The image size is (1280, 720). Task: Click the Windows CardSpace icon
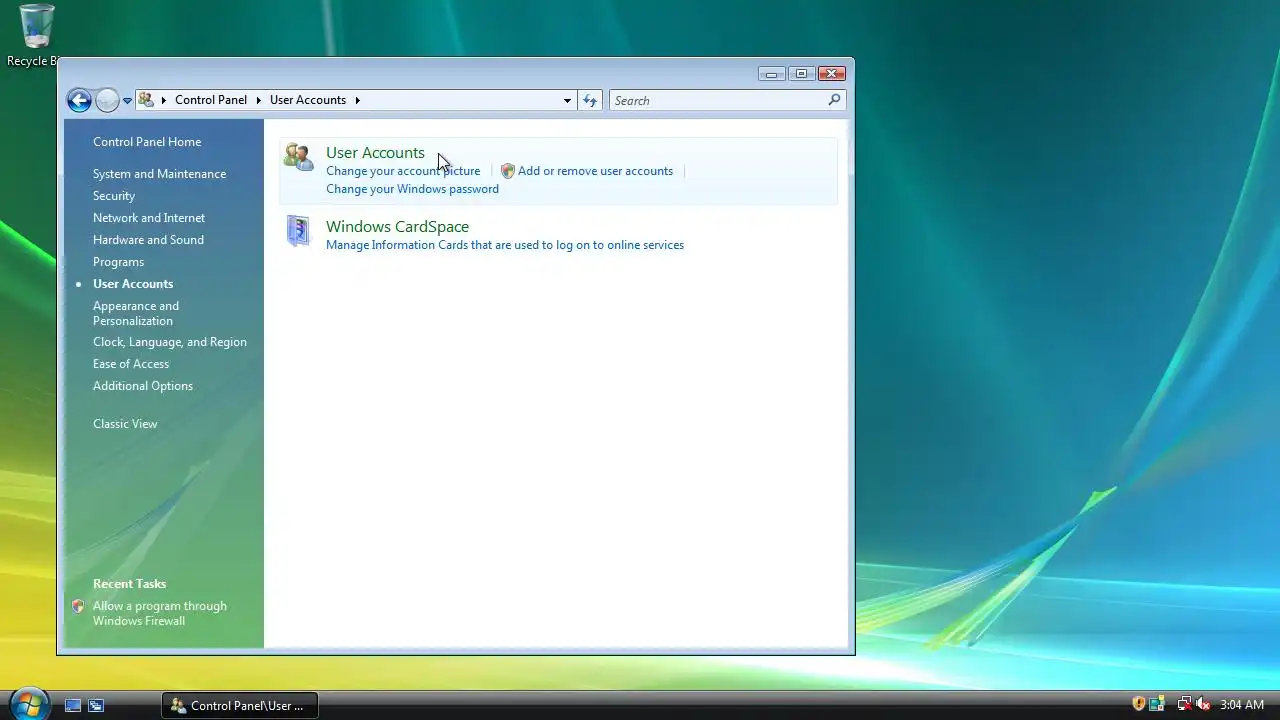click(298, 231)
